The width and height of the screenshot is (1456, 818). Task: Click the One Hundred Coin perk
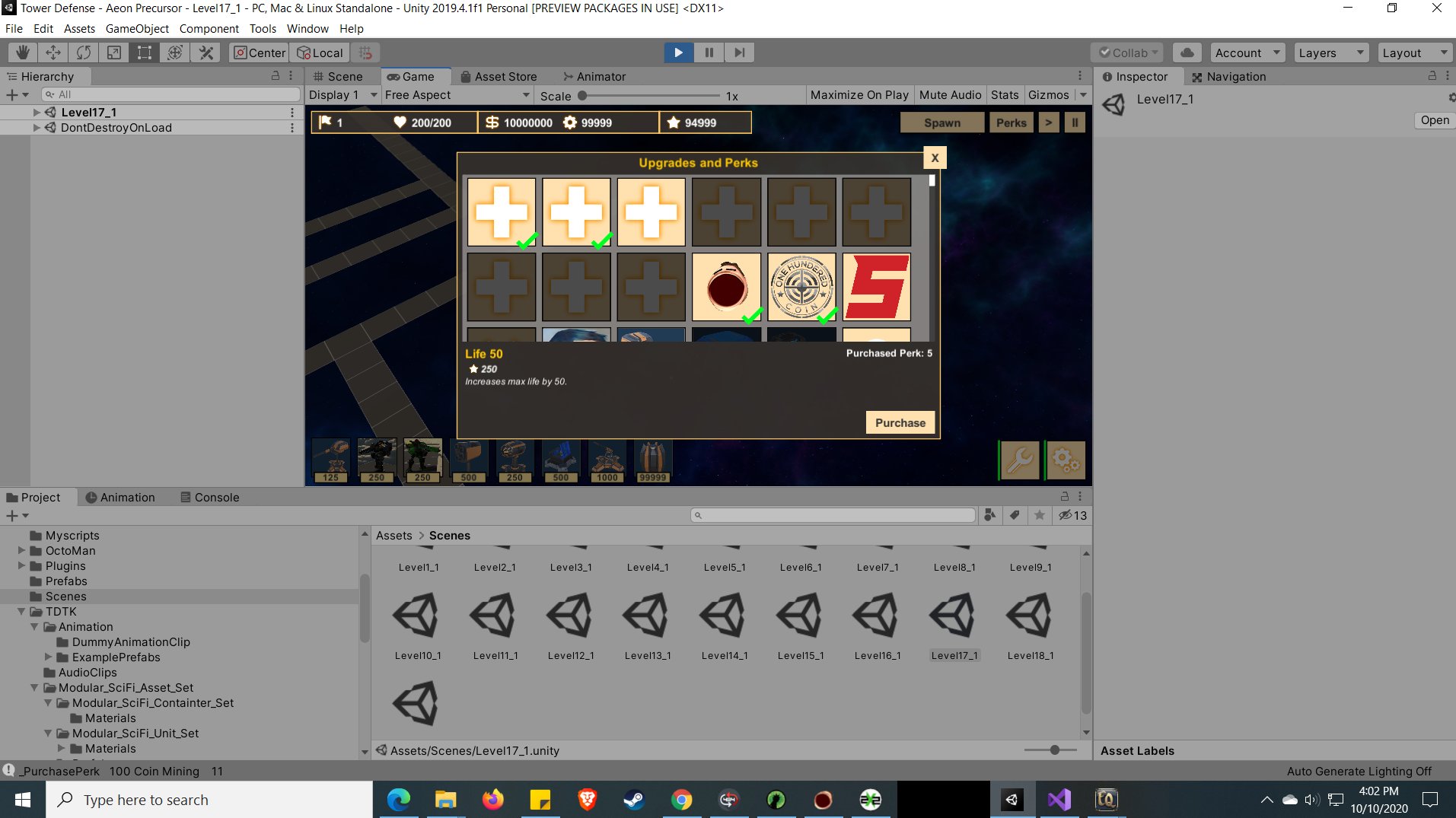point(801,287)
